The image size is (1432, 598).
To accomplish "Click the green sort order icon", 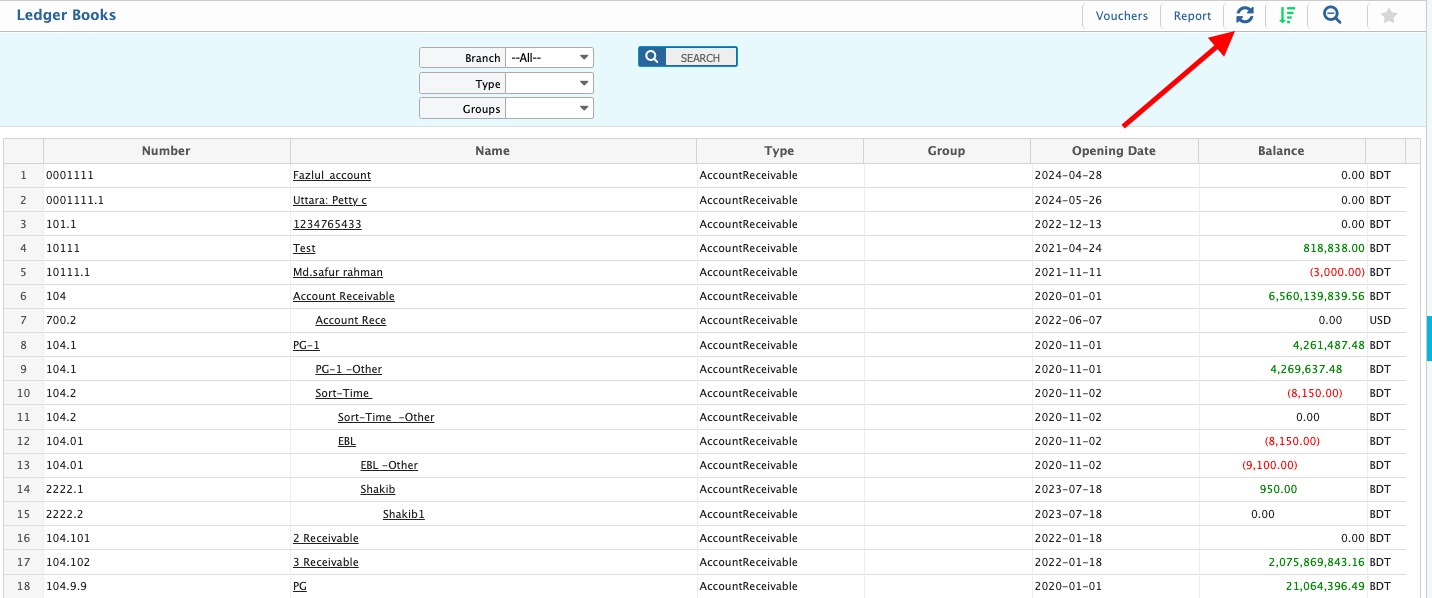I will [x=1287, y=15].
